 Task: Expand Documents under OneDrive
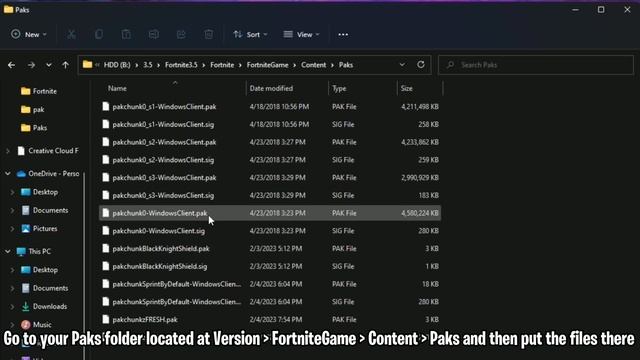tap(12, 211)
